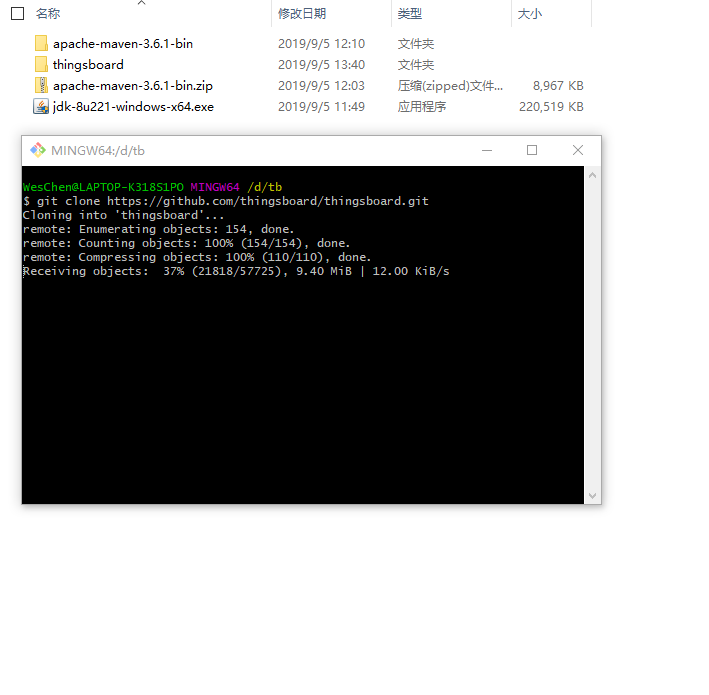The image size is (709, 695).
Task: Click the Compressing objects: 100% line
Action: (x=197, y=257)
